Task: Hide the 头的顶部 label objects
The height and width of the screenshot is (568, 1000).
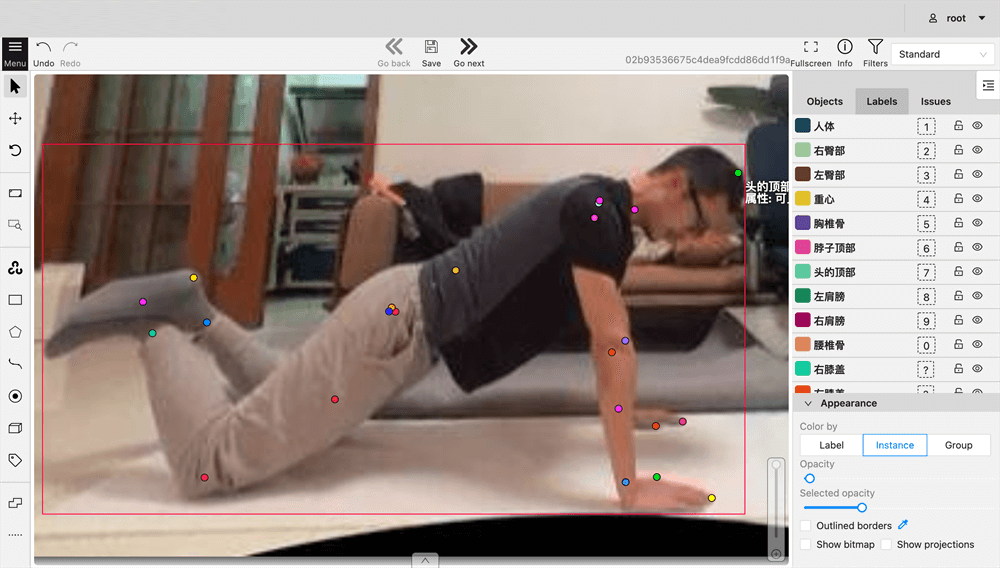Action: tap(977, 272)
